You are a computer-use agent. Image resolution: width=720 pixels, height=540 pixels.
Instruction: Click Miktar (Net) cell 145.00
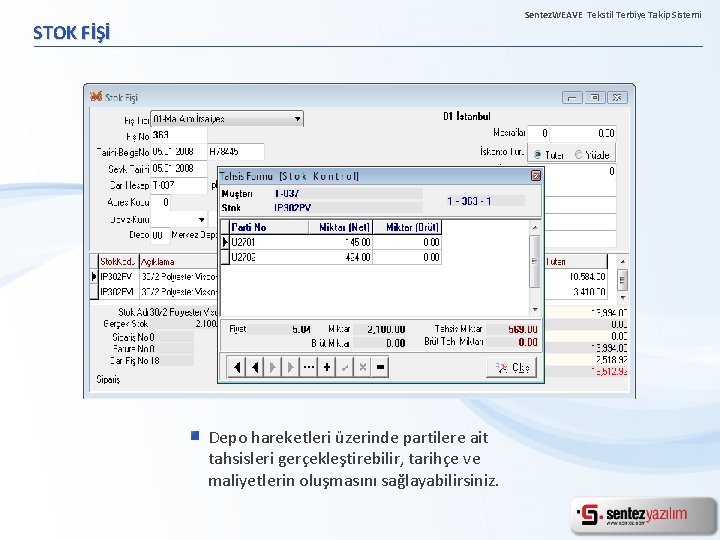[x=340, y=242]
